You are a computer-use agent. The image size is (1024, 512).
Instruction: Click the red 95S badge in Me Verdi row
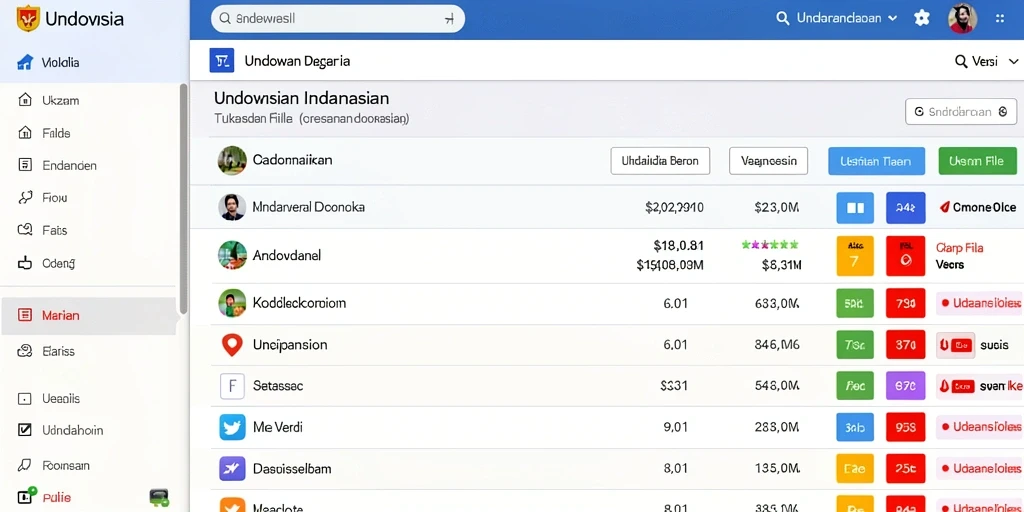[x=906, y=428]
